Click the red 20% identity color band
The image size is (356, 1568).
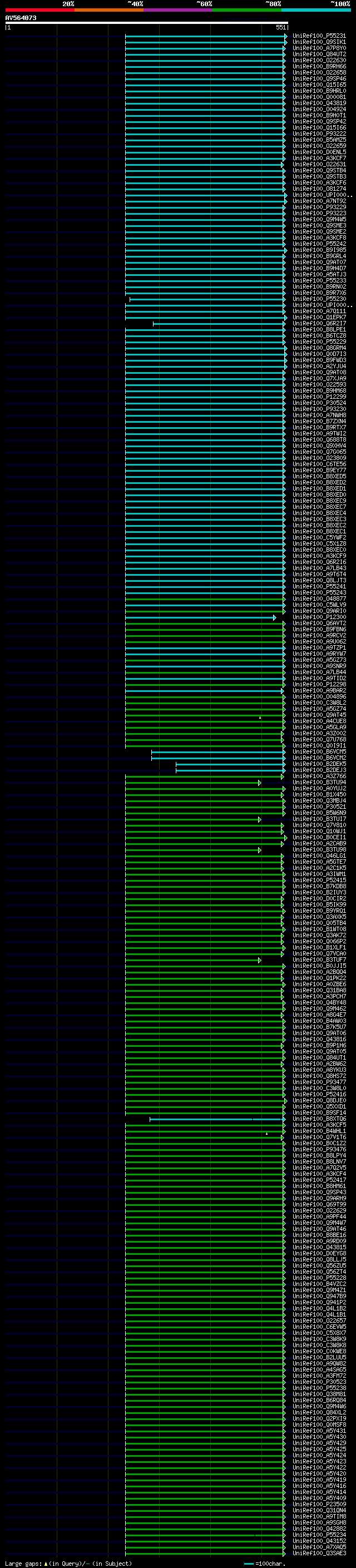click(x=39, y=10)
